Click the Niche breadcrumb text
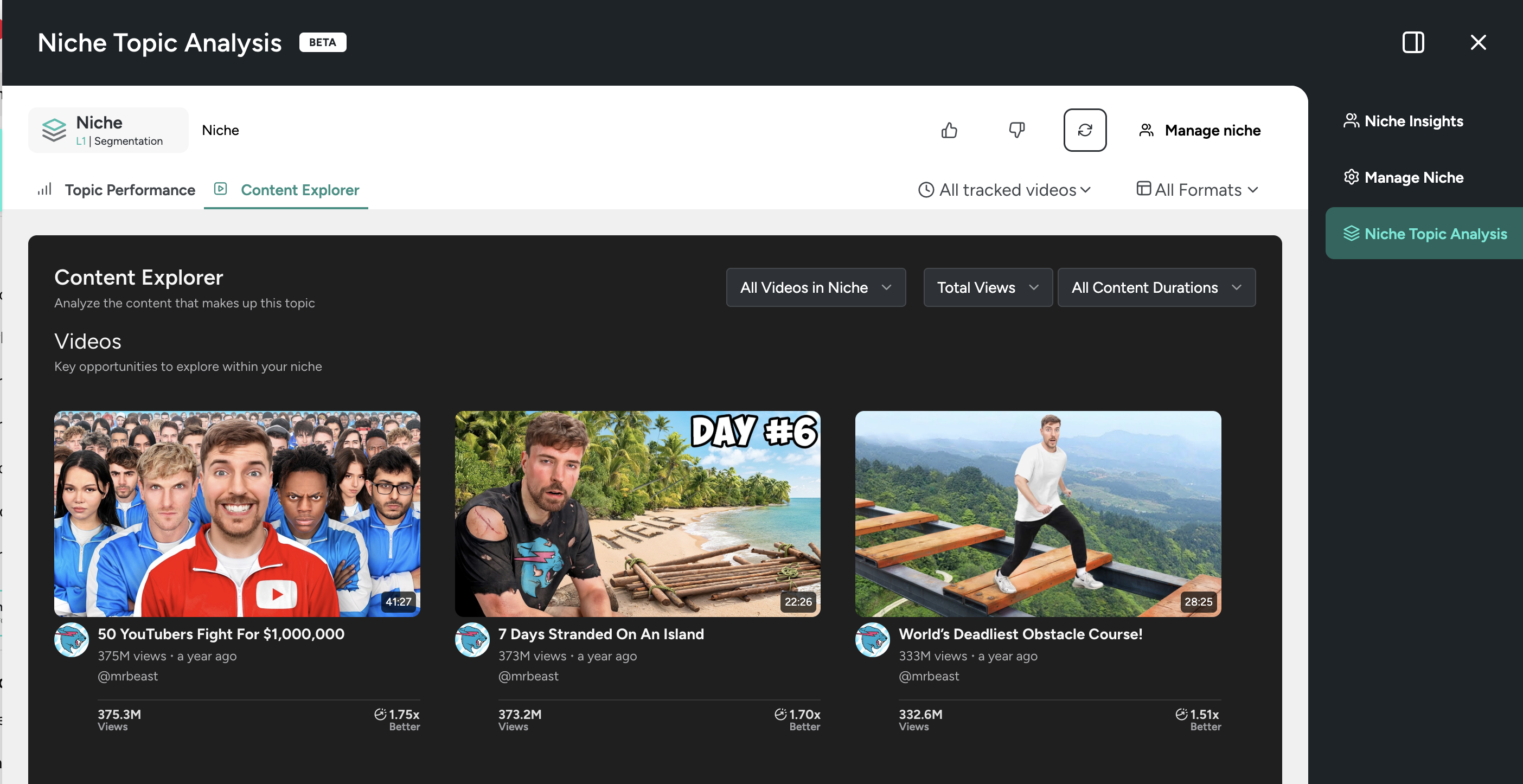 point(221,130)
